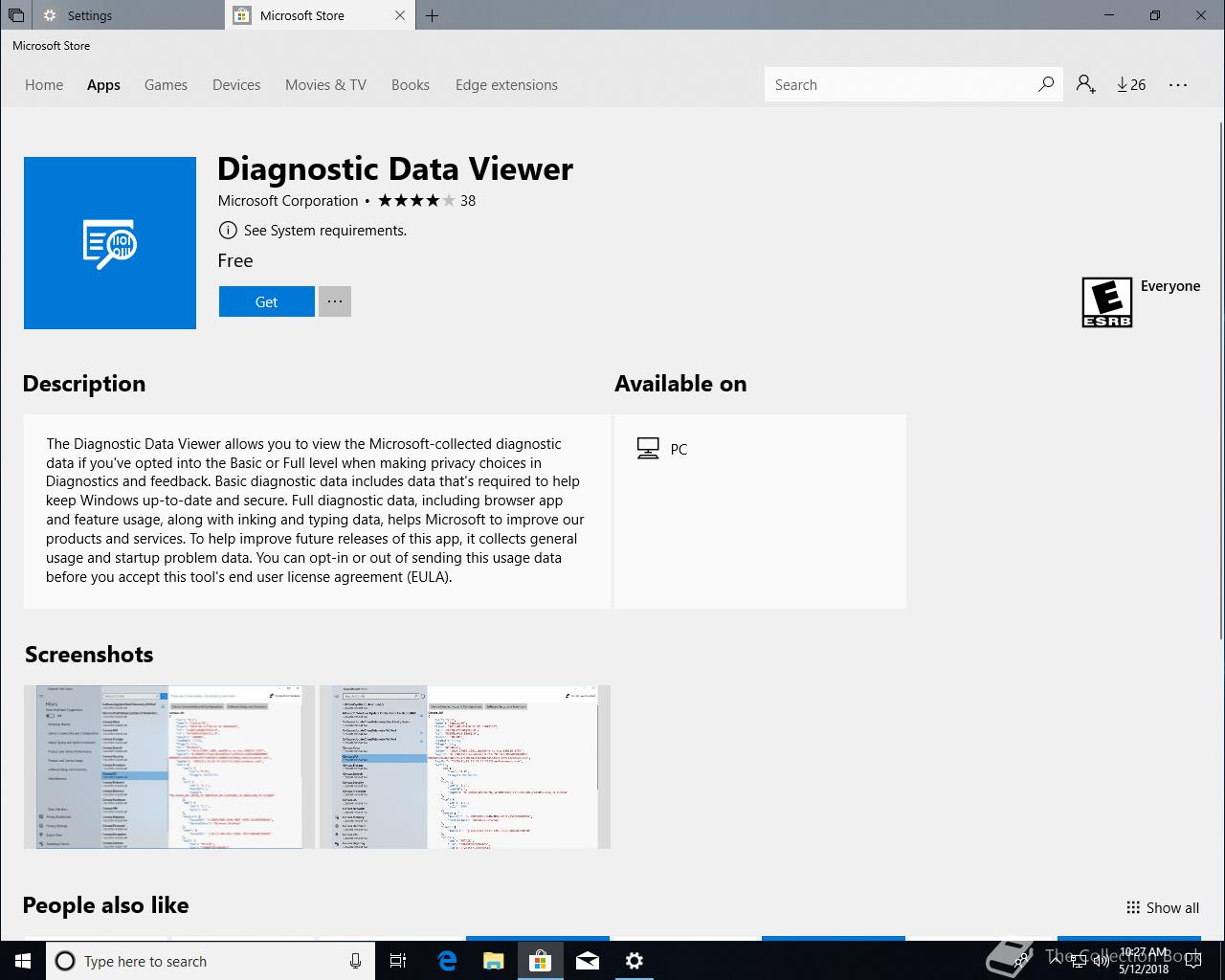Click Show all for People also like
The width and height of the screenshot is (1225, 980).
pyautogui.click(x=1163, y=908)
